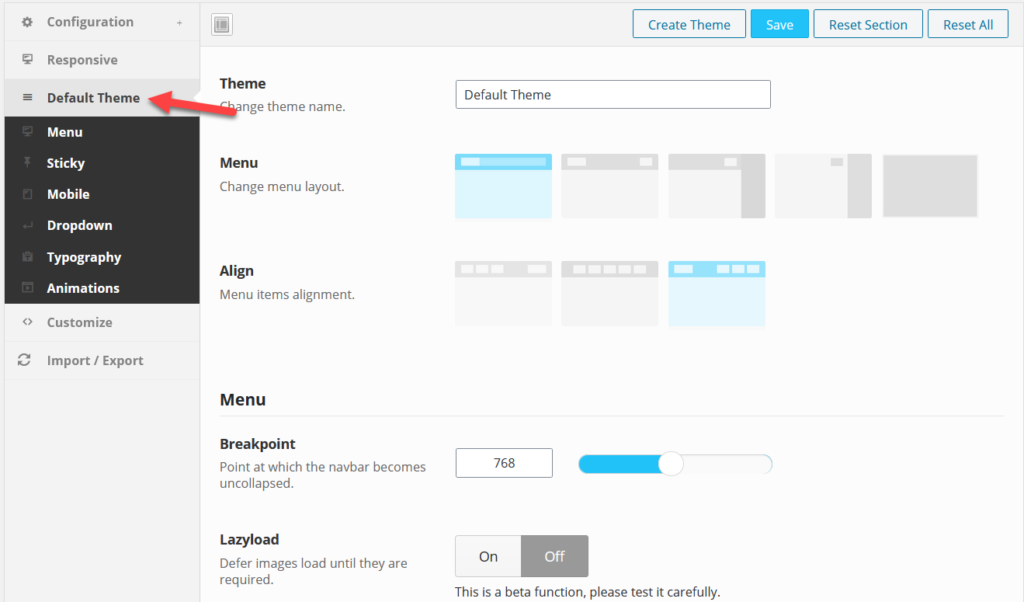
Task: Open the Mobile settings
Action: (x=102, y=195)
